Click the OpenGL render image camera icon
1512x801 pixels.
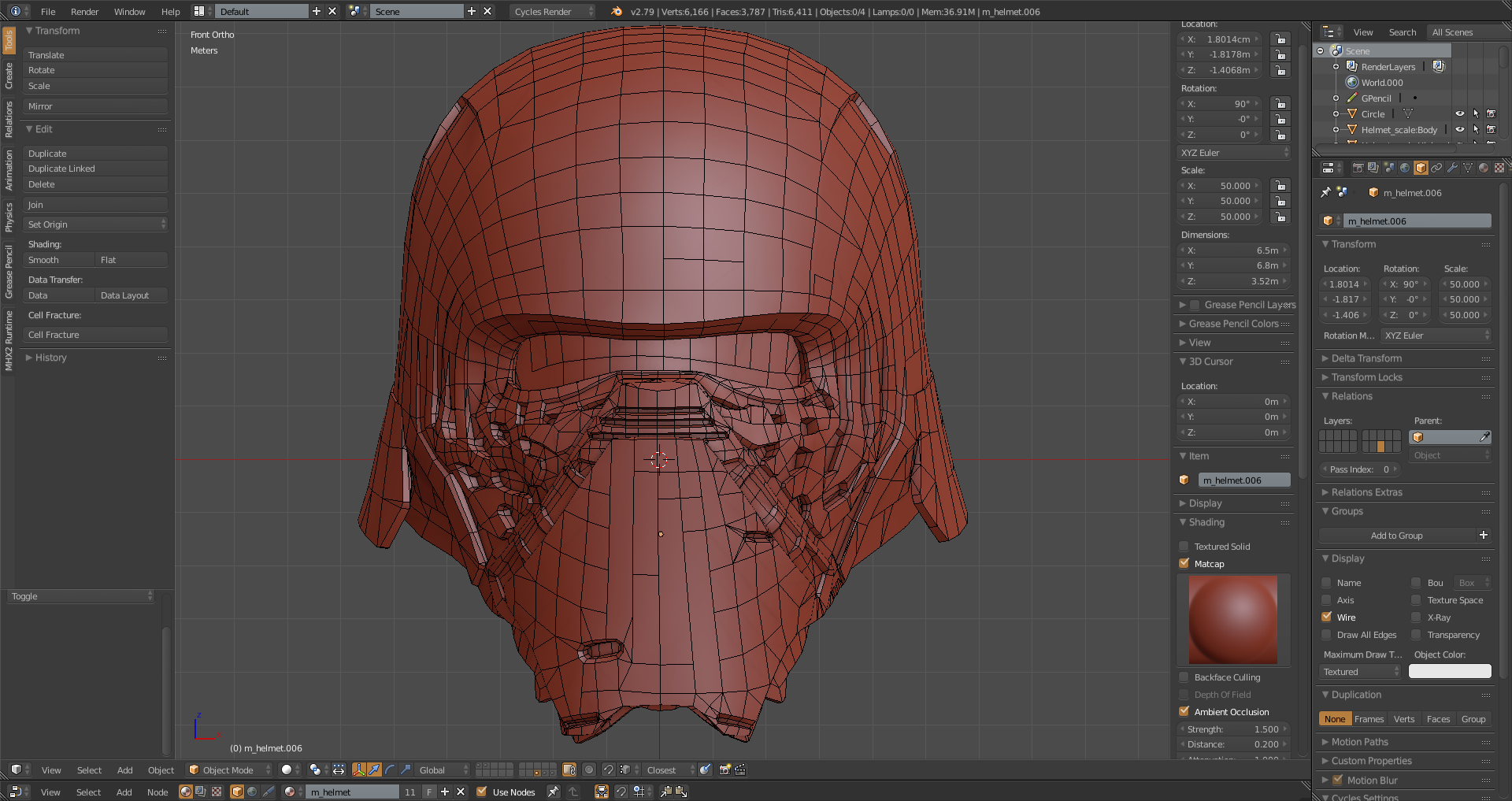point(724,769)
